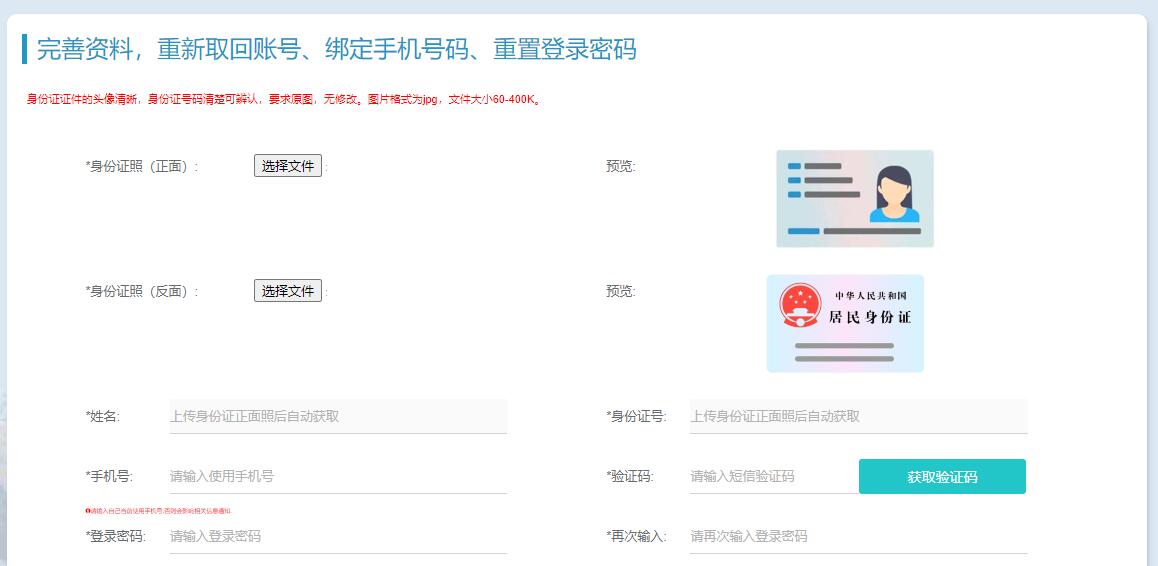The width and height of the screenshot is (1158, 566).
Task: Focus the 身份证号 ID number field
Action: click(x=858, y=416)
